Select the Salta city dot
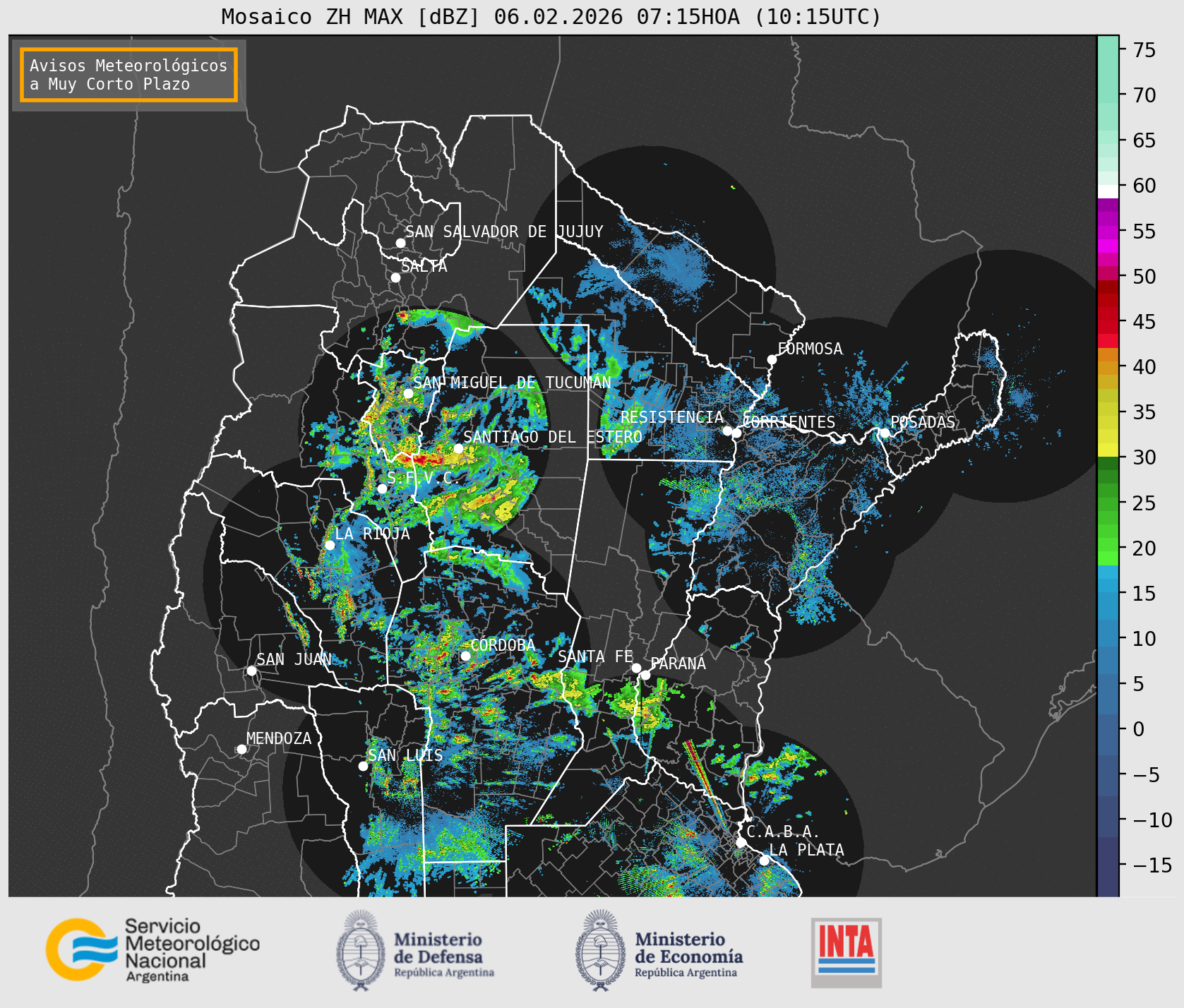 pyautogui.click(x=396, y=277)
